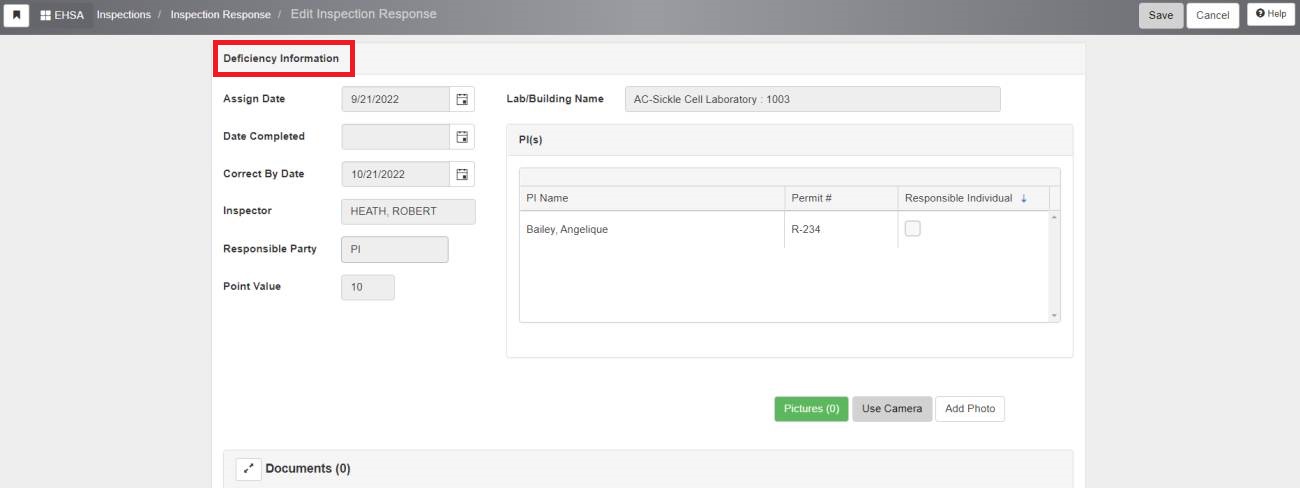View Pictures (0) gallery
Image resolution: width=1300 pixels, height=488 pixels.
811,409
